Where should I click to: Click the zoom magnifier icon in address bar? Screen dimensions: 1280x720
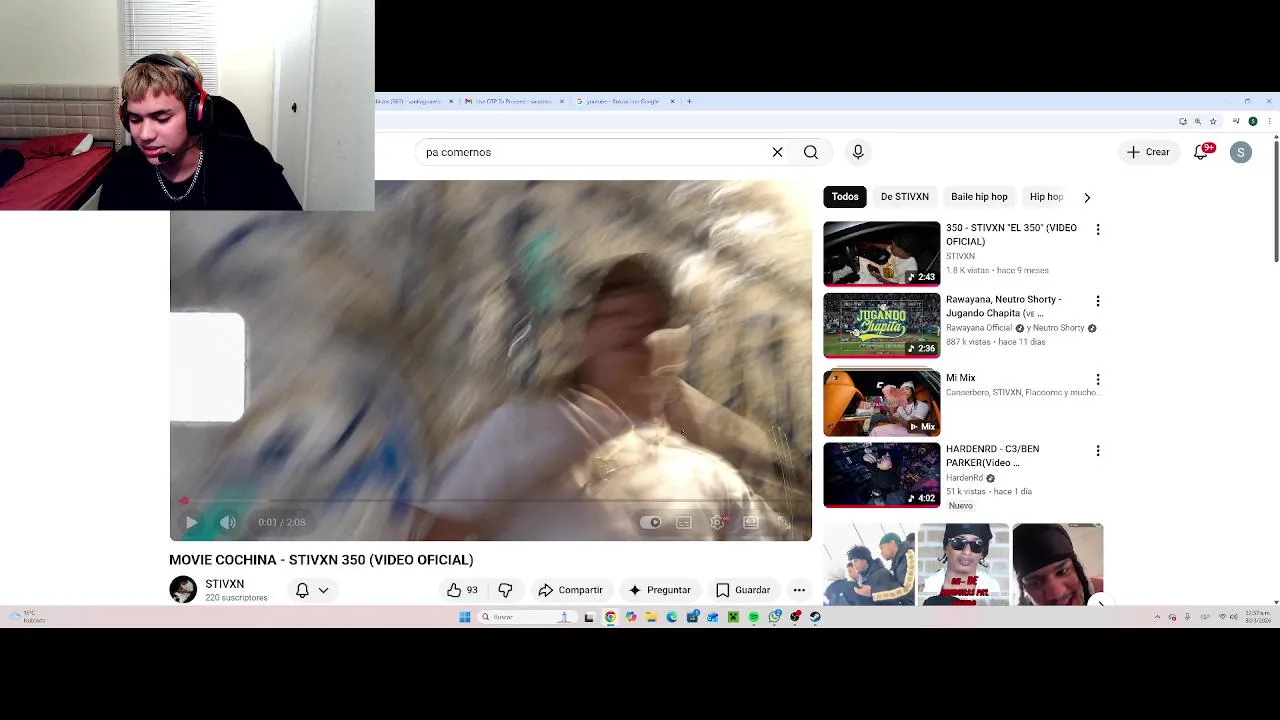point(1197,121)
